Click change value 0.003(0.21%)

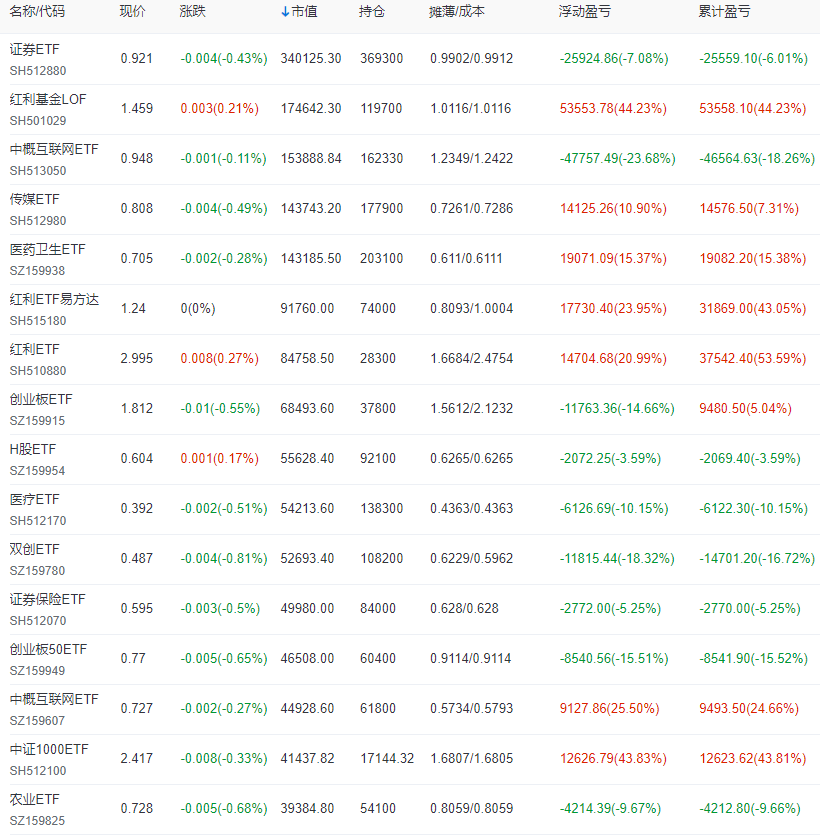coord(220,108)
